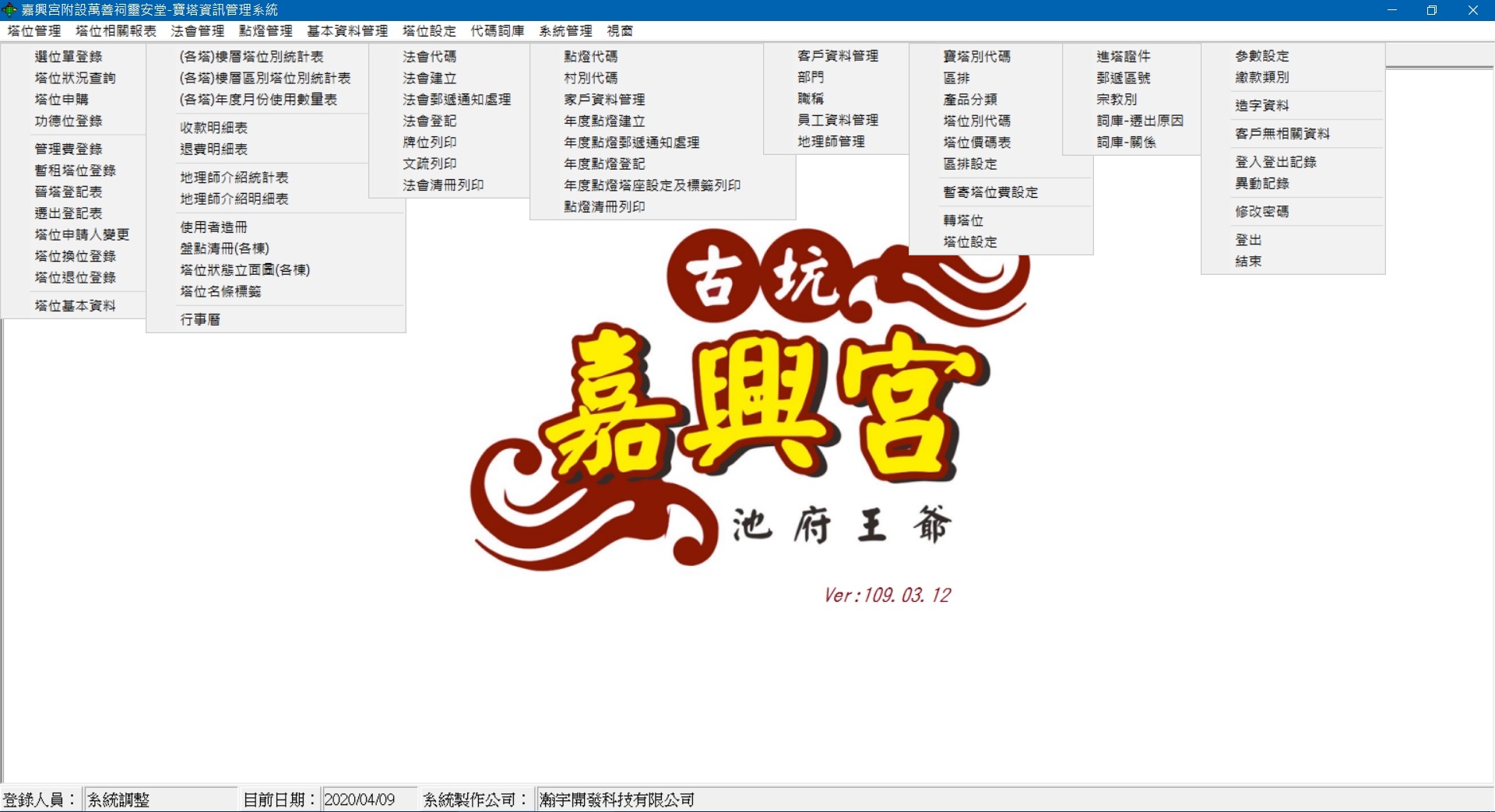
Task: Open the 系統管理 menu
Action: (566, 31)
